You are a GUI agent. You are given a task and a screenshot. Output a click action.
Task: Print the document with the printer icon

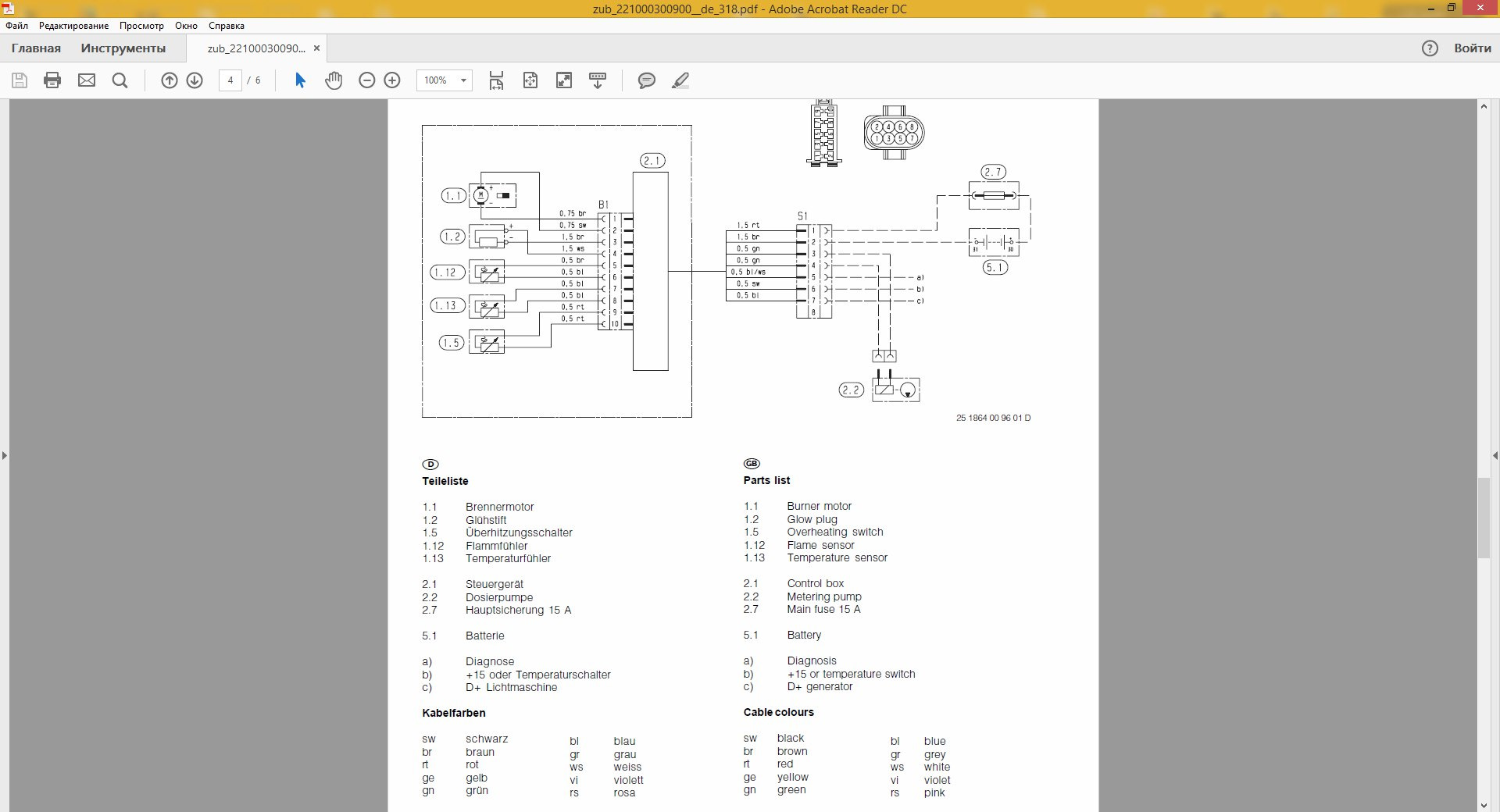(x=52, y=80)
